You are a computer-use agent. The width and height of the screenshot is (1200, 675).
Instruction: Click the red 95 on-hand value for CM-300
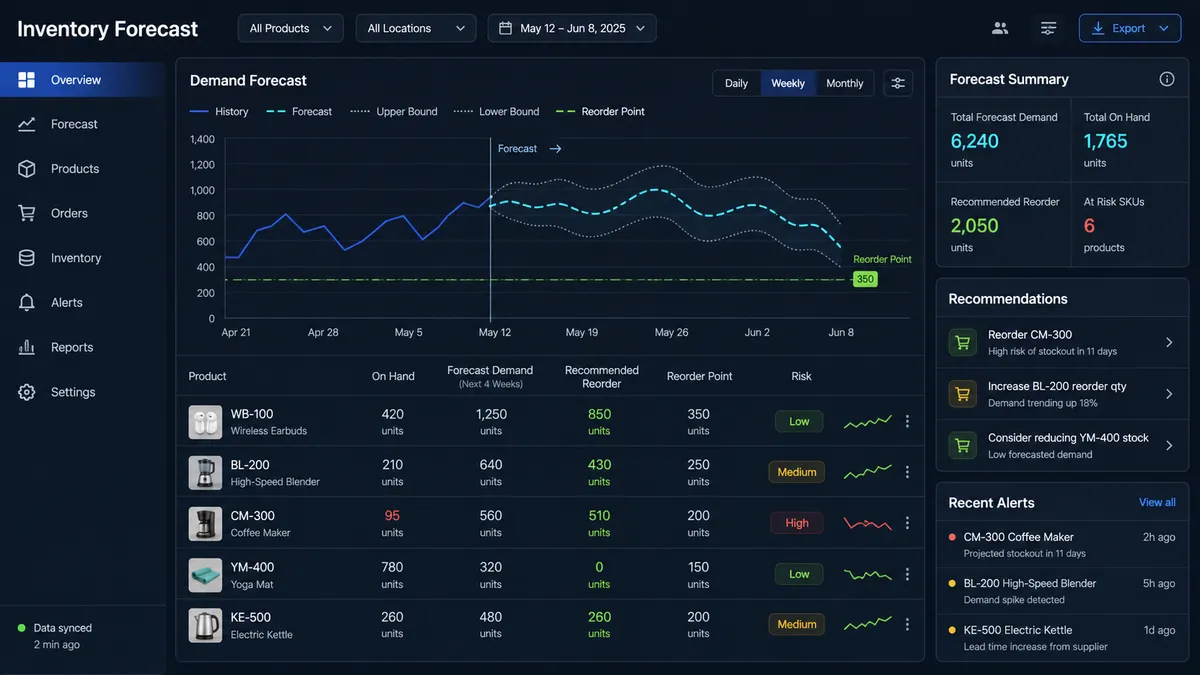tap(392, 516)
